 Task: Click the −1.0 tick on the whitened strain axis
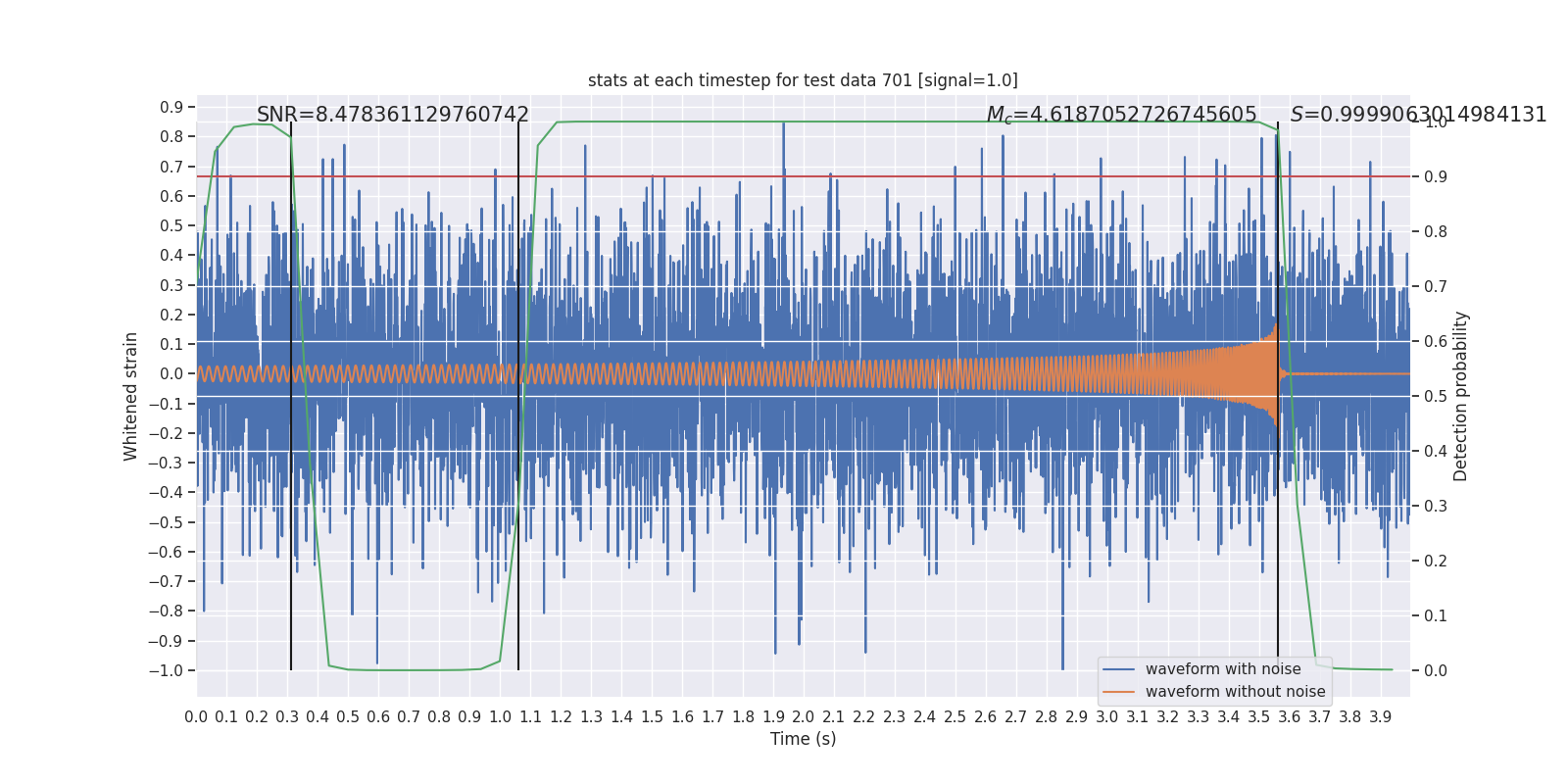(x=166, y=670)
